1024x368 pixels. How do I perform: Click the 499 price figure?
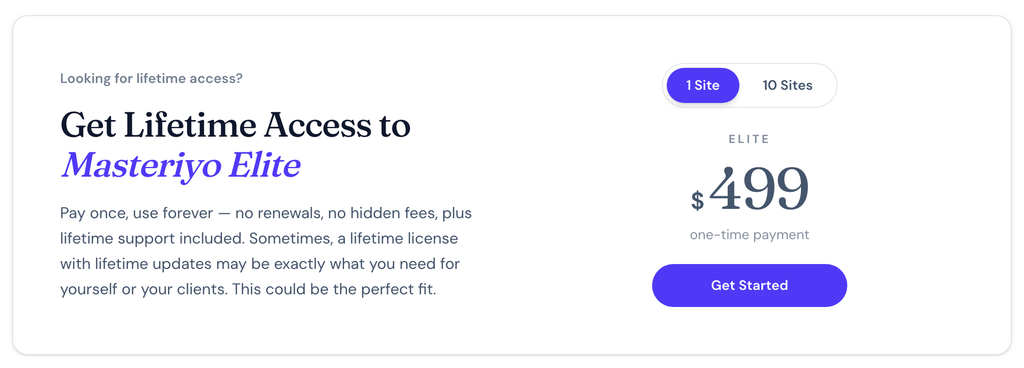[759, 189]
